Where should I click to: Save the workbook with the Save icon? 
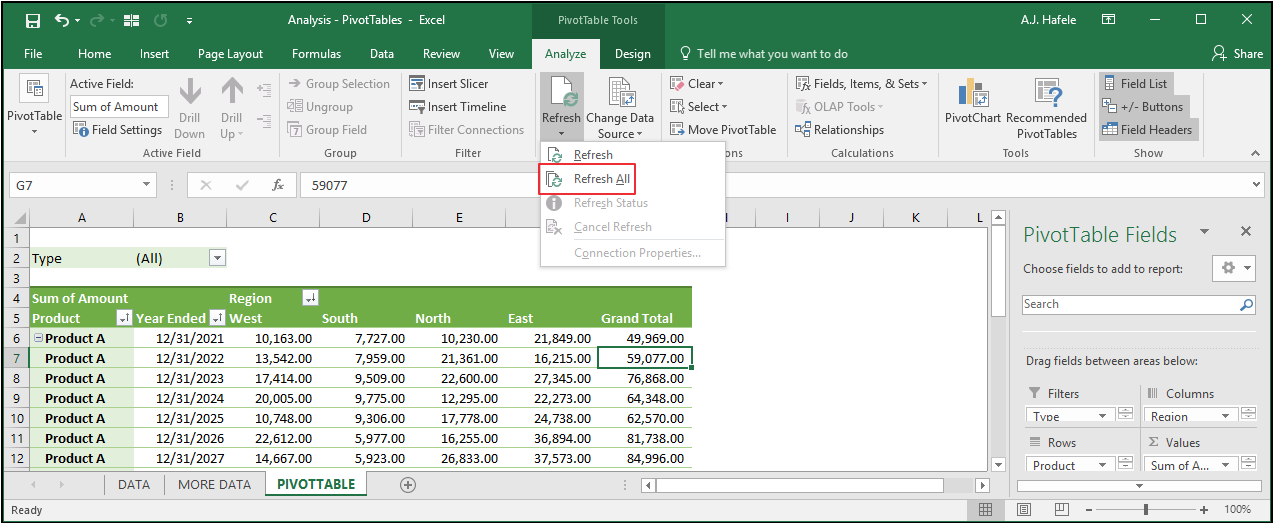pos(32,20)
